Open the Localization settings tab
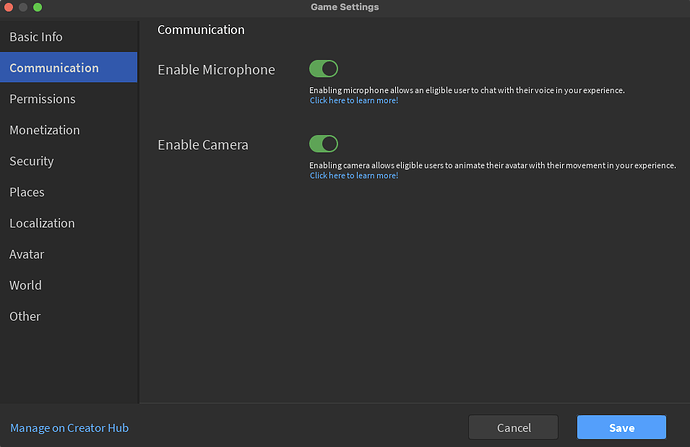Image resolution: width=690 pixels, height=447 pixels. click(42, 223)
